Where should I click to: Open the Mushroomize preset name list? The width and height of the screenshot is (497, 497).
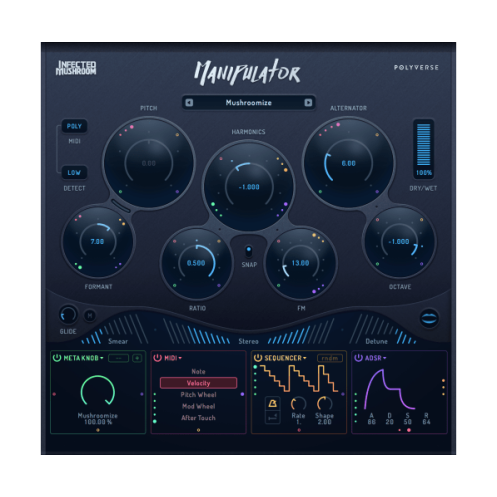click(249, 103)
